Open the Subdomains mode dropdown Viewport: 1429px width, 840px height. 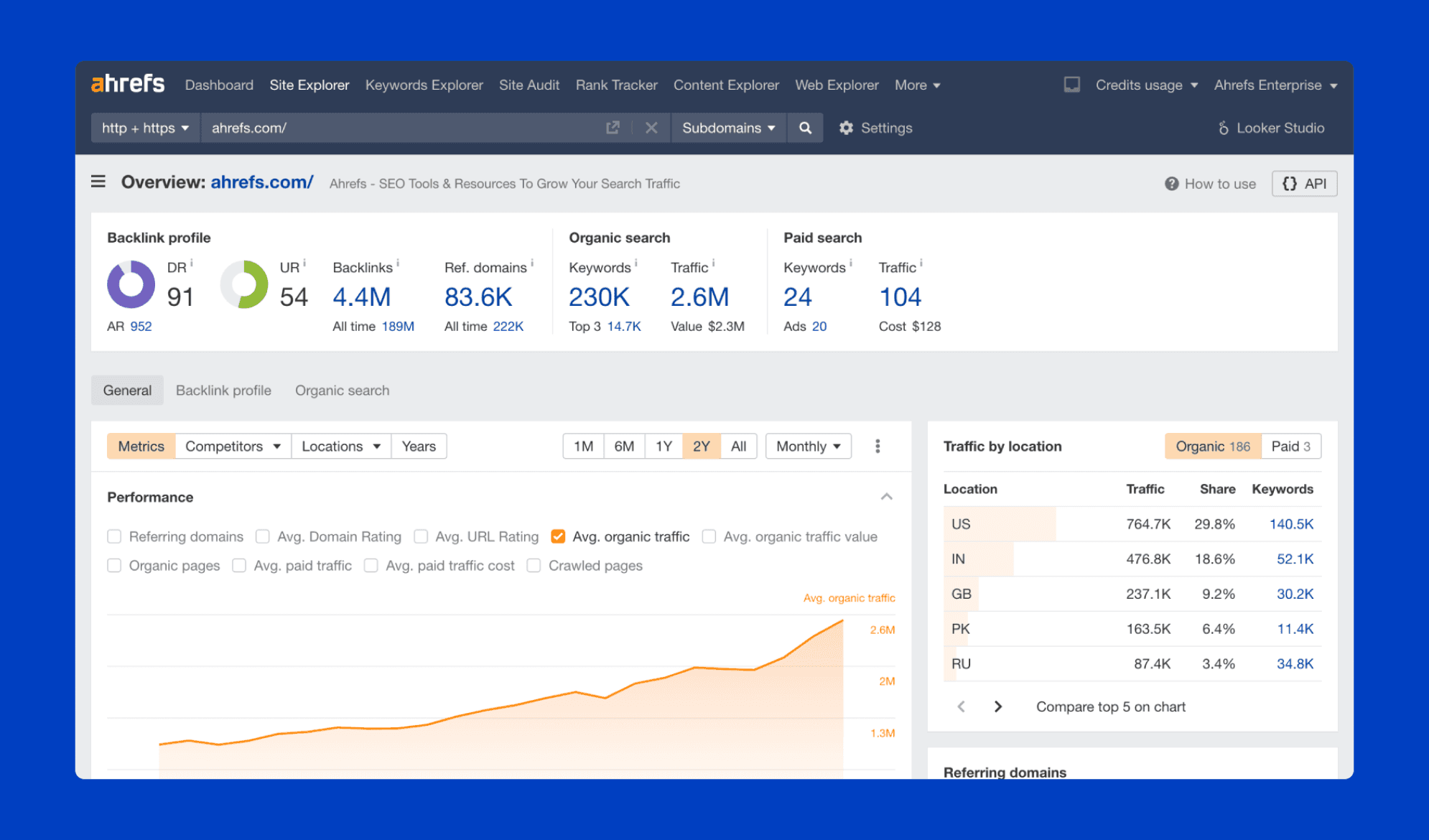tap(728, 128)
